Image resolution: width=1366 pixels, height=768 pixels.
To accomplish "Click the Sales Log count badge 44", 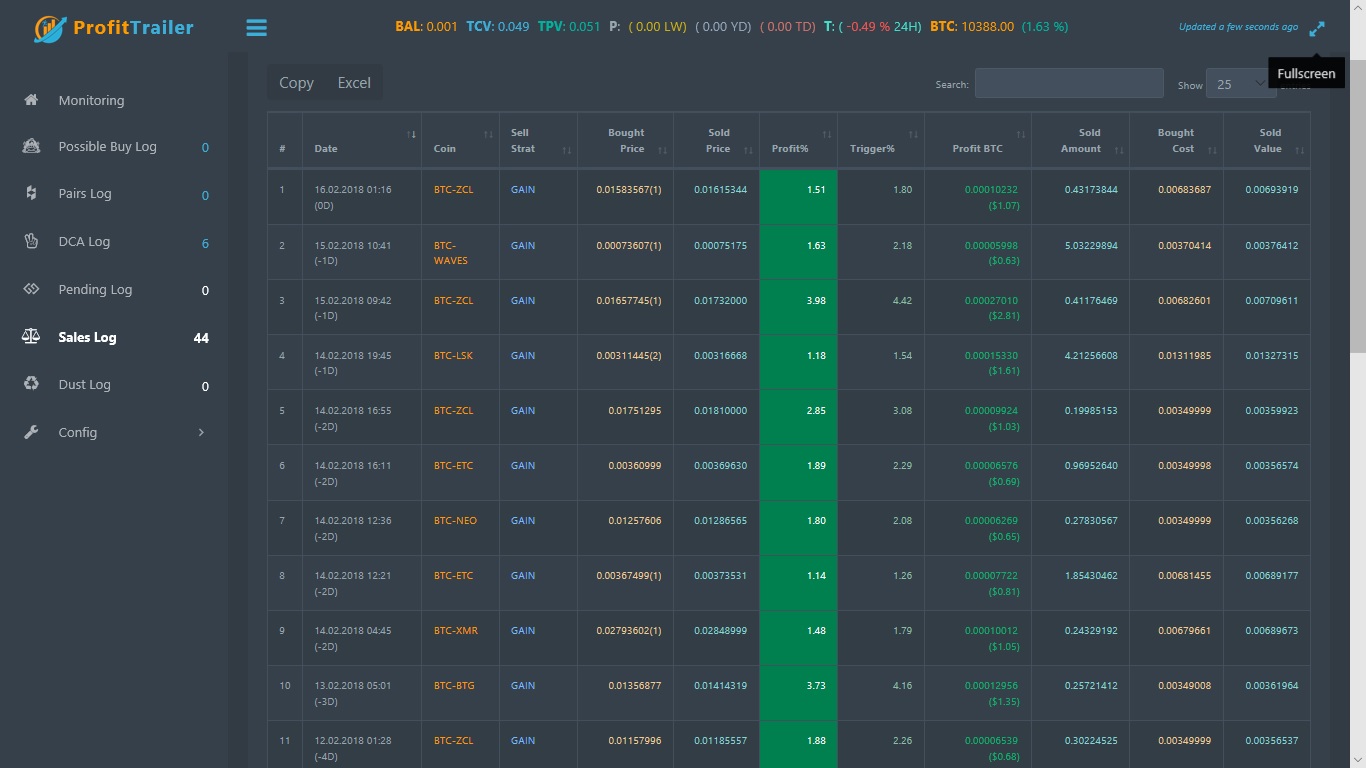I will [201, 338].
